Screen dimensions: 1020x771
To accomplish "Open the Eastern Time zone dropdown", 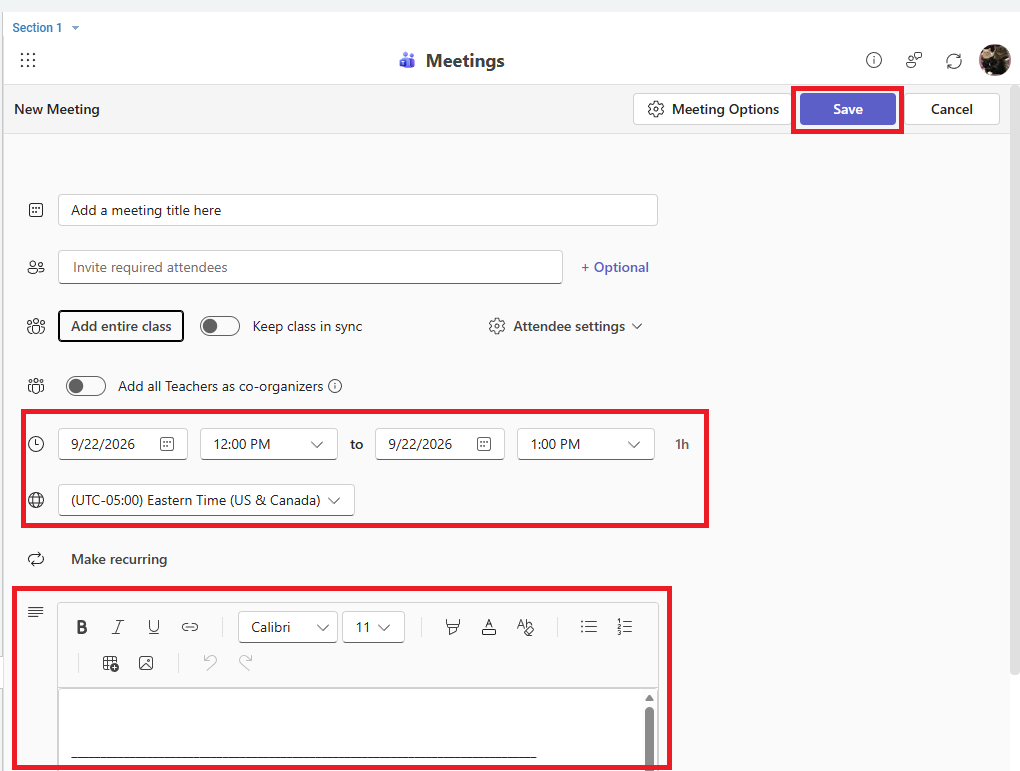I will click(x=206, y=500).
